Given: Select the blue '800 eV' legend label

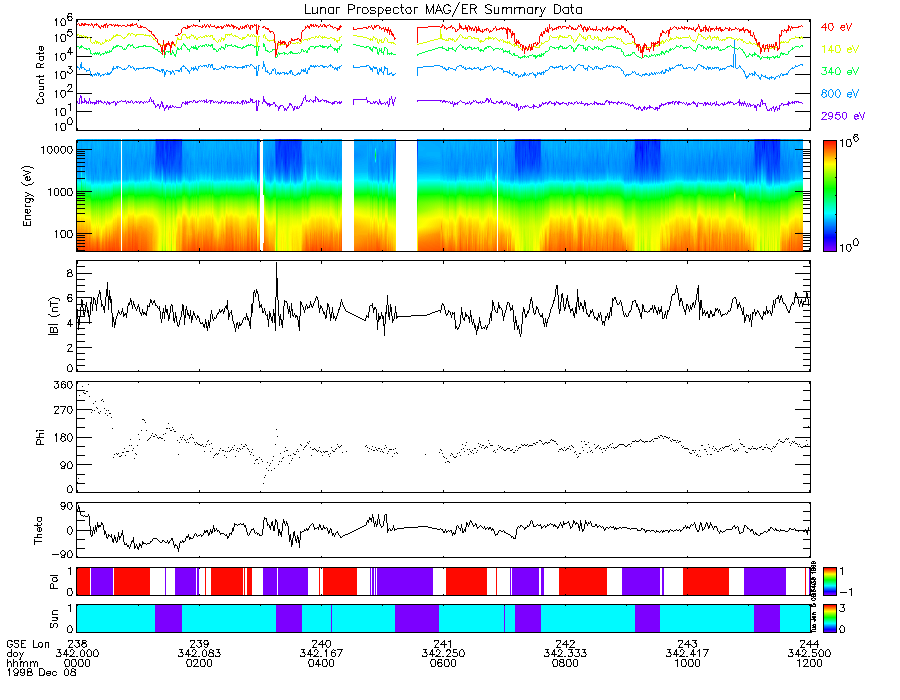Looking at the screenshot, I should point(840,94).
